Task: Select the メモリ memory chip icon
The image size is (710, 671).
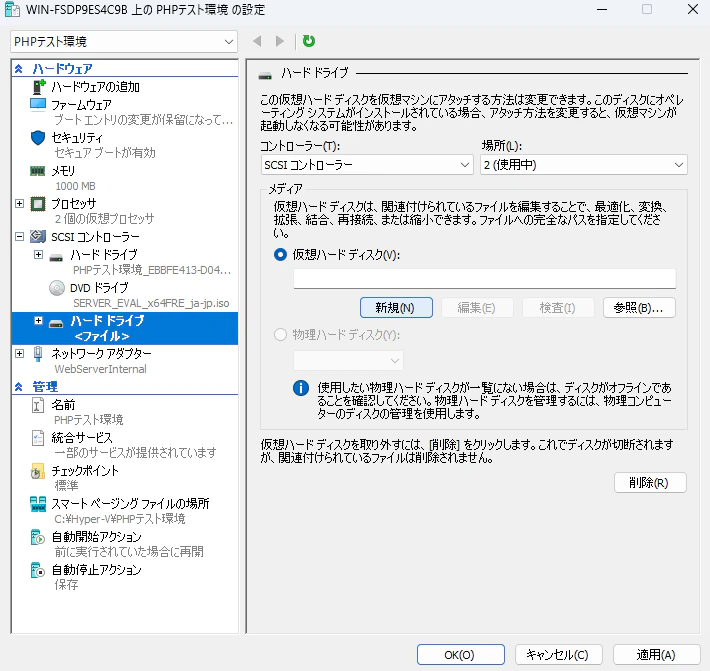Action: pos(38,171)
